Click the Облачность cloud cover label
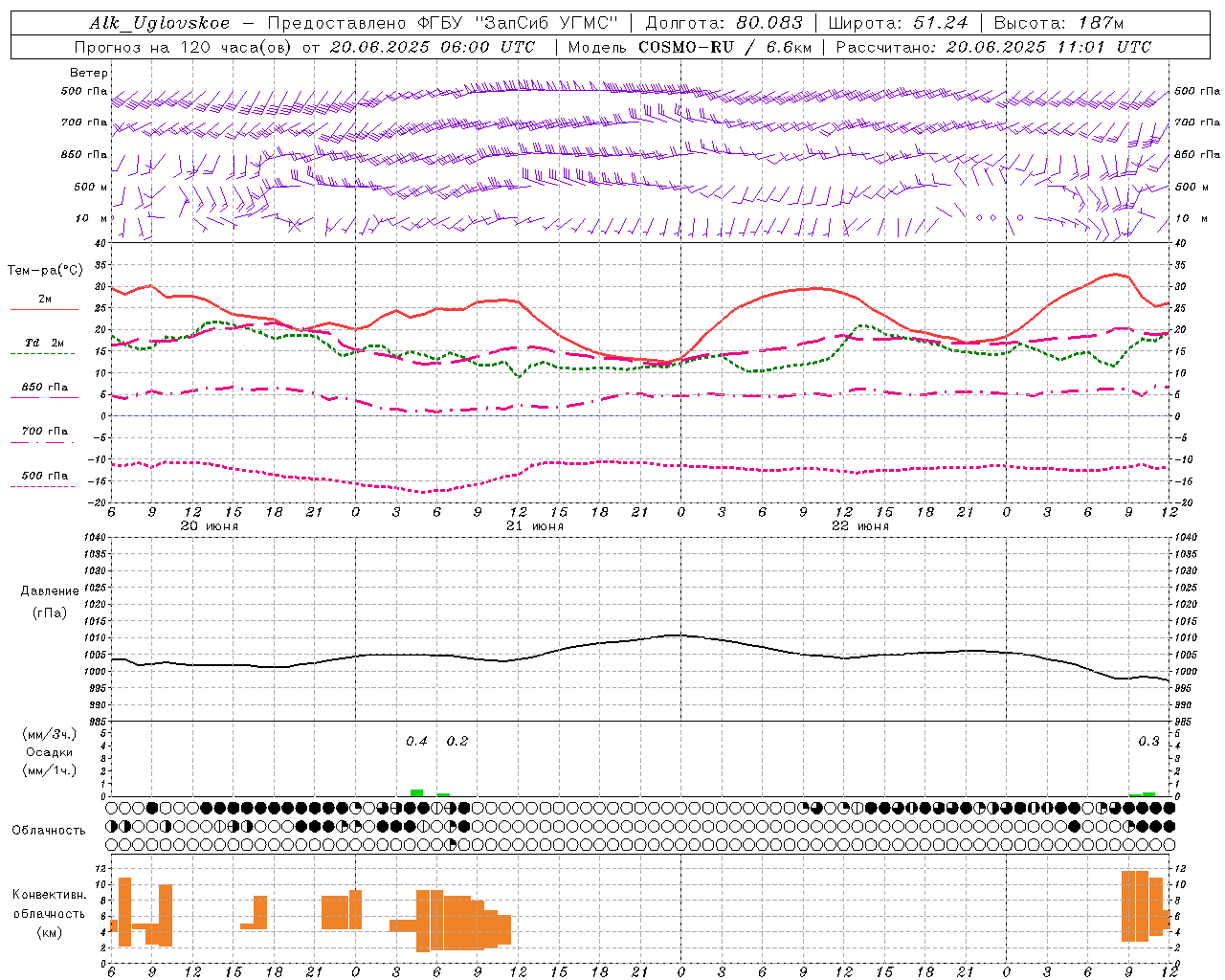The width and height of the screenshot is (1225, 980). [x=49, y=830]
